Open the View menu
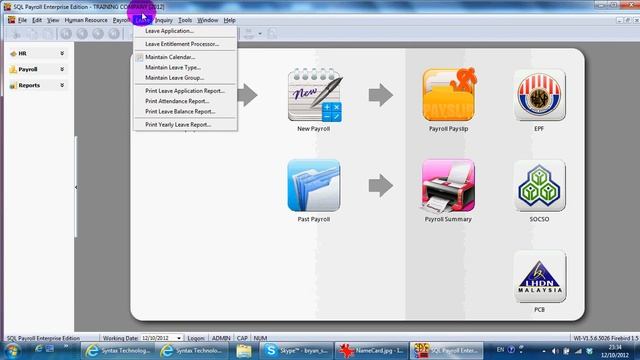640x360 pixels. pyautogui.click(x=53, y=20)
